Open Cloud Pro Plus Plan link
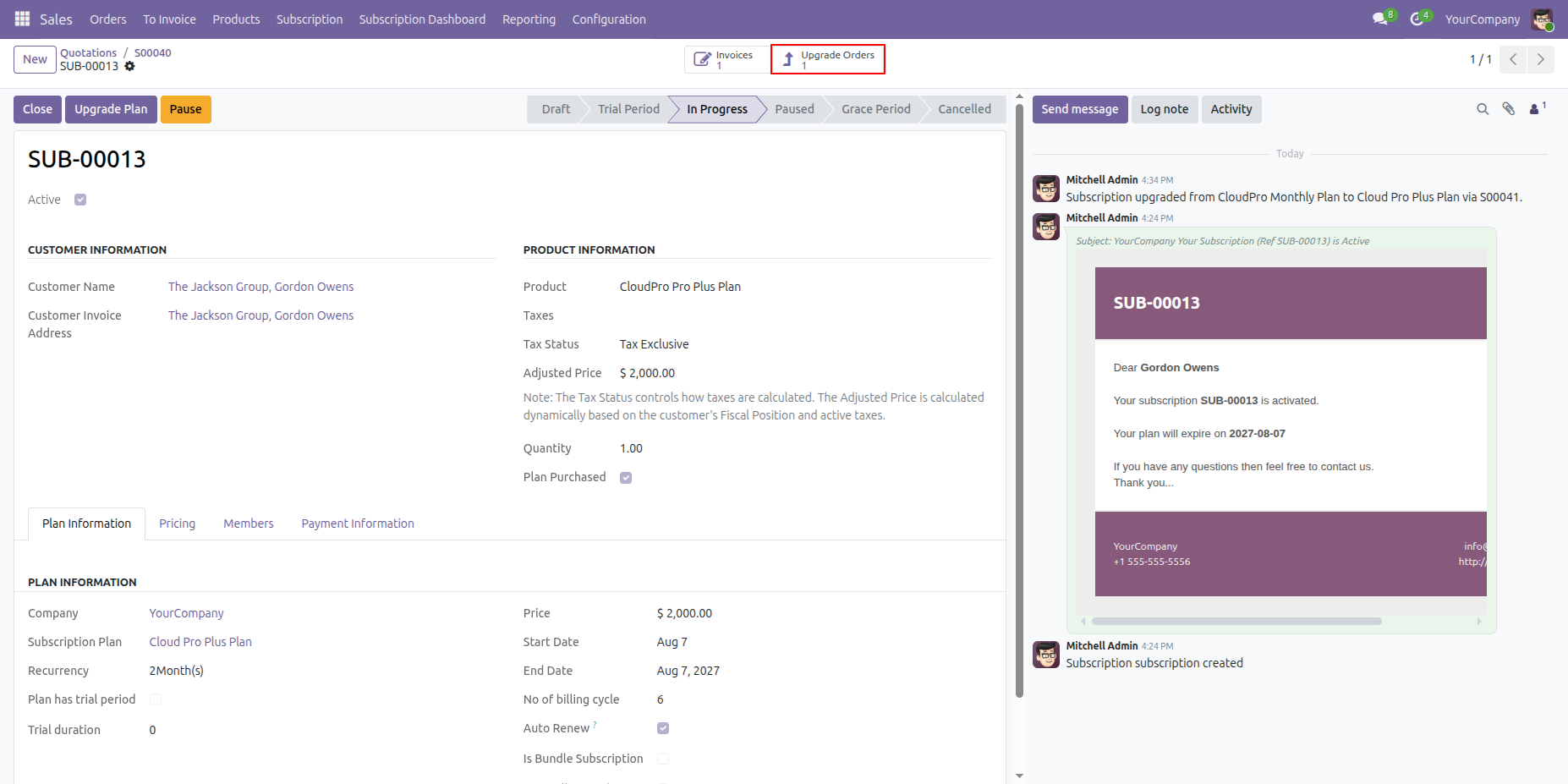Screen dimensions: 1568x784 point(200,642)
